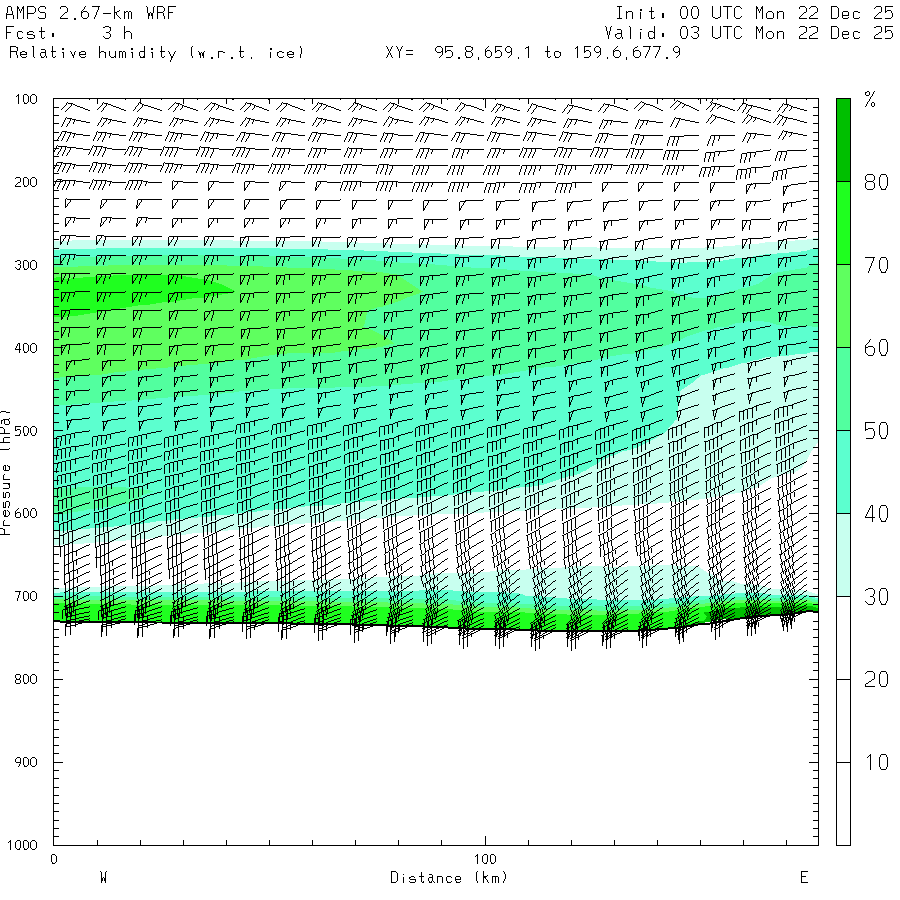This screenshot has width=900, height=900.
Task: Click the colorbar '80' value label
Action: [x=876, y=183]
